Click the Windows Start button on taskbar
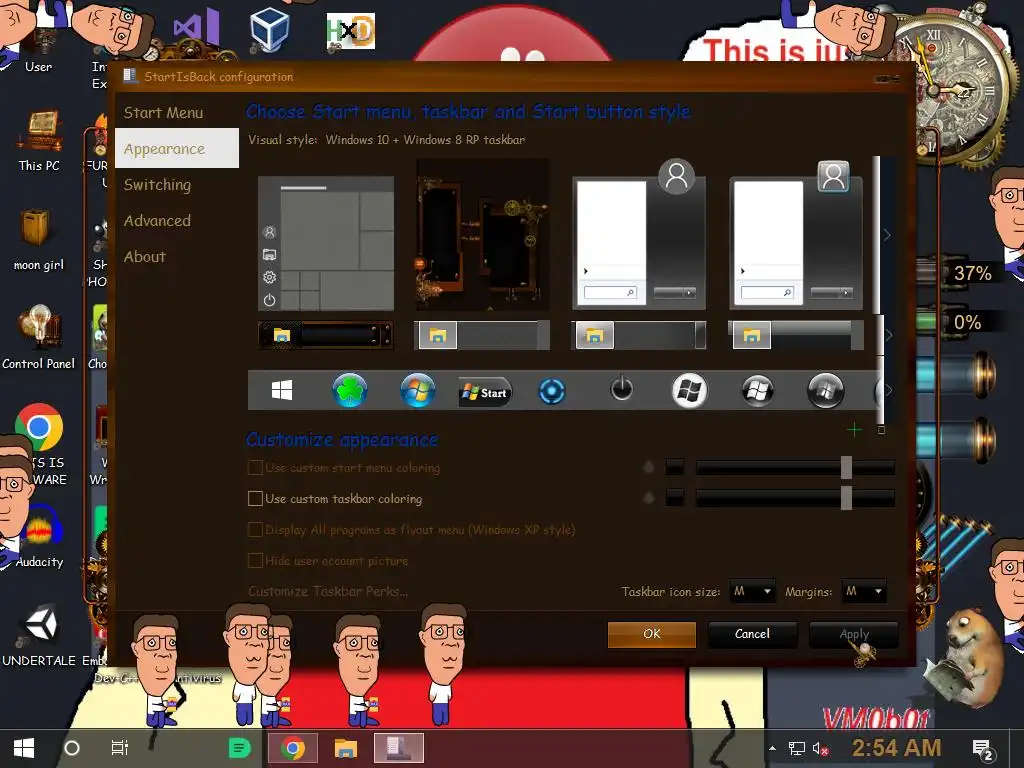This screenshot has width=1024, height=768. 24,748
